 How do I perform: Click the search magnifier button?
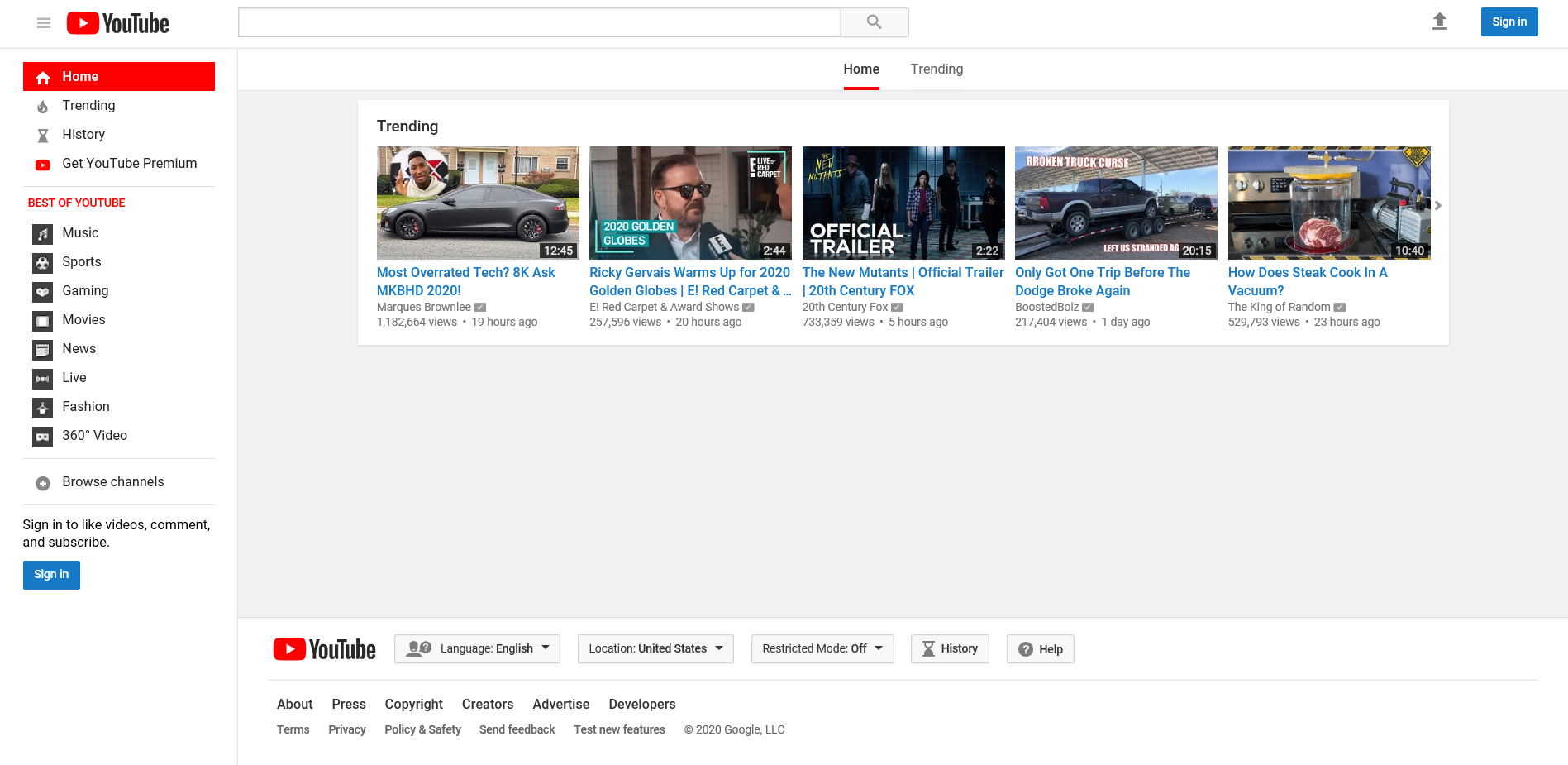[x=874, y=22]
